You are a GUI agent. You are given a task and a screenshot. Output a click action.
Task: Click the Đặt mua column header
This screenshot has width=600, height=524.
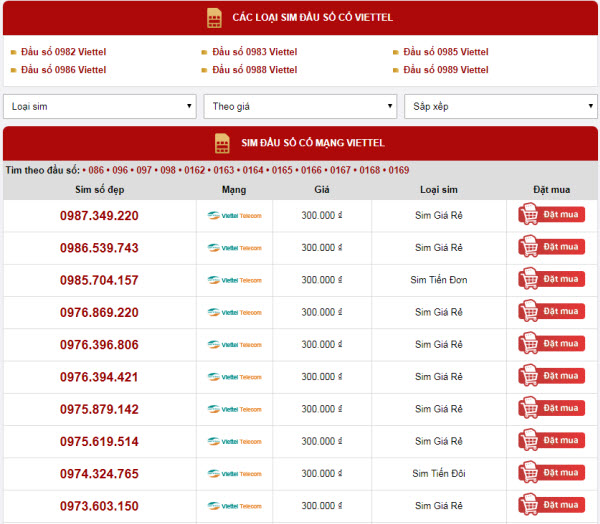coord(551,189)
